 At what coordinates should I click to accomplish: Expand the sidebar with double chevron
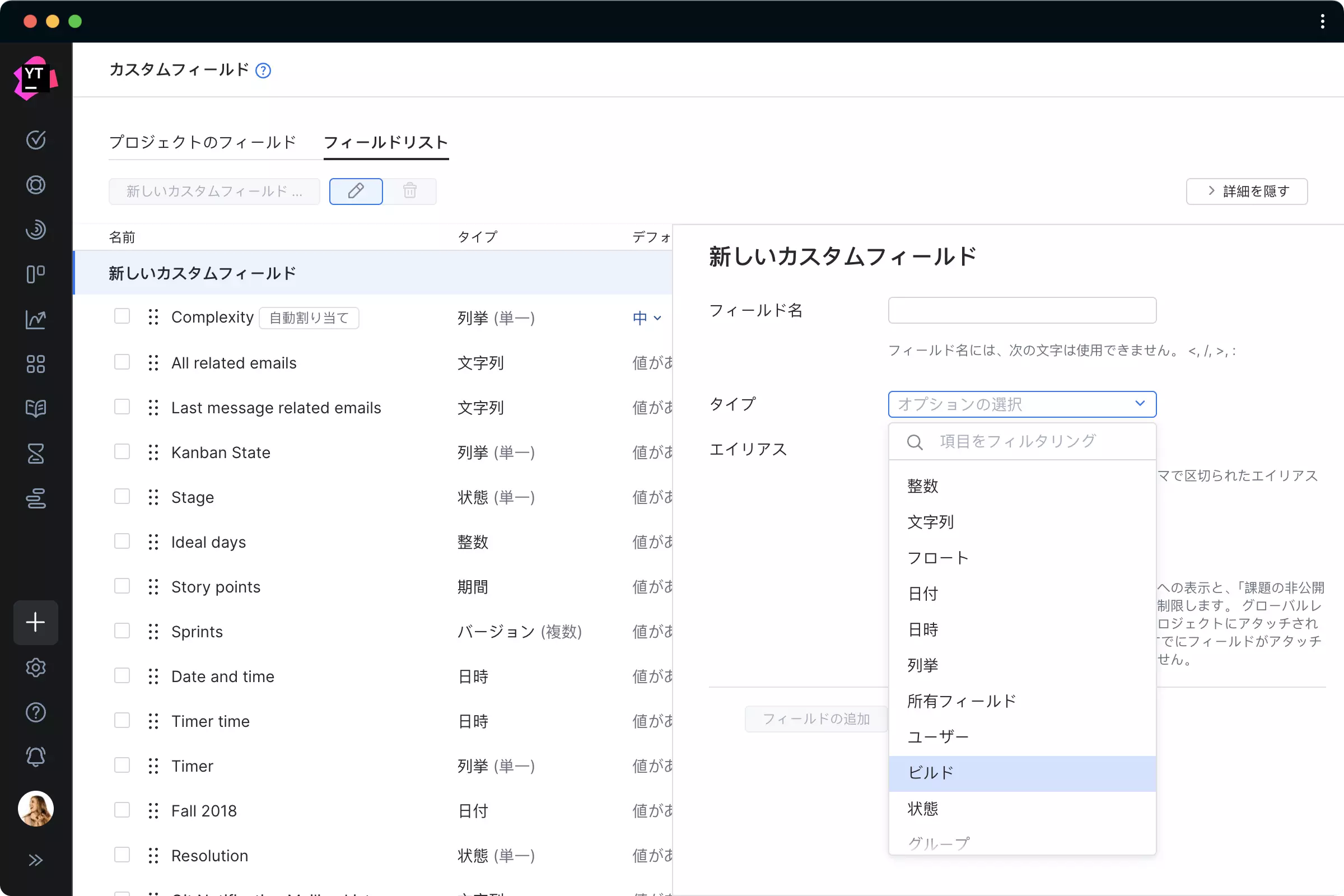coord(35,860)
